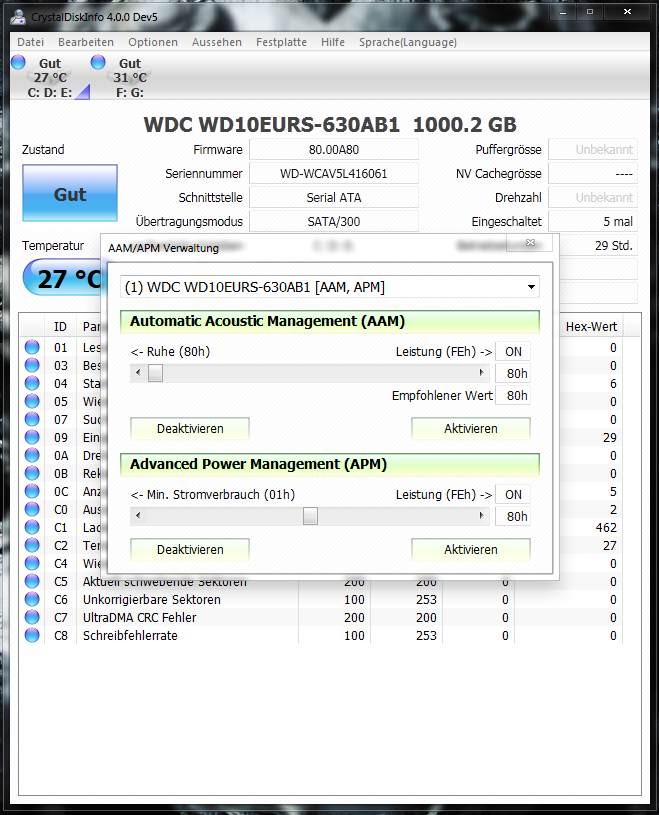Select the F: G: disk status orb
Screen dimensions: 659x815
click(98, 62)
